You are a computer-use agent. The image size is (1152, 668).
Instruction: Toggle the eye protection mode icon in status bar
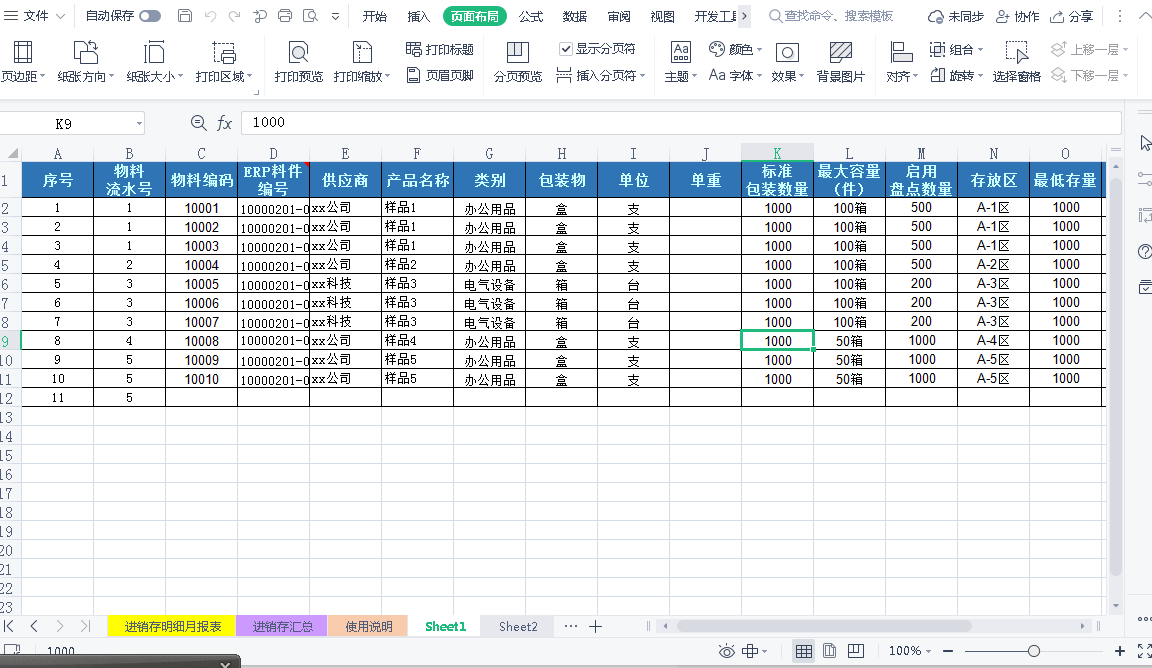(727, 651)
